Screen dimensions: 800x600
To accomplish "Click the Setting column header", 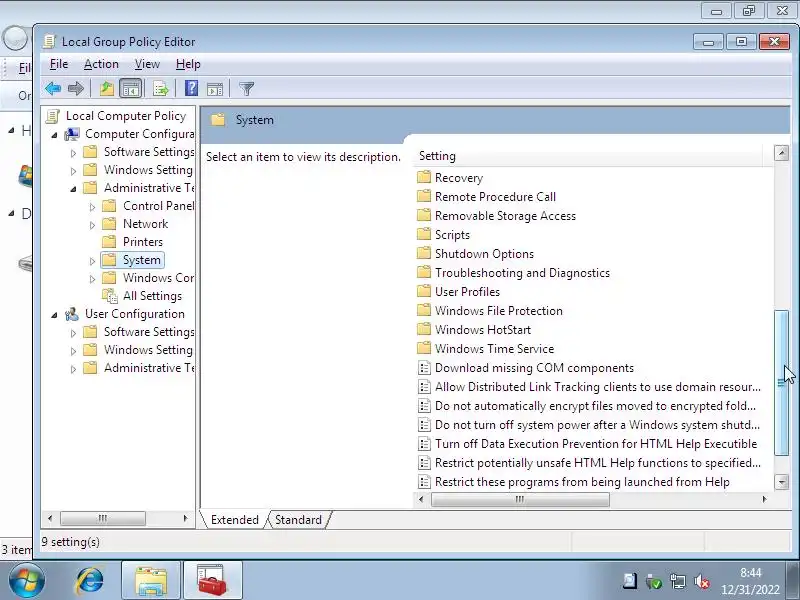I will click(x=589, y=156).
